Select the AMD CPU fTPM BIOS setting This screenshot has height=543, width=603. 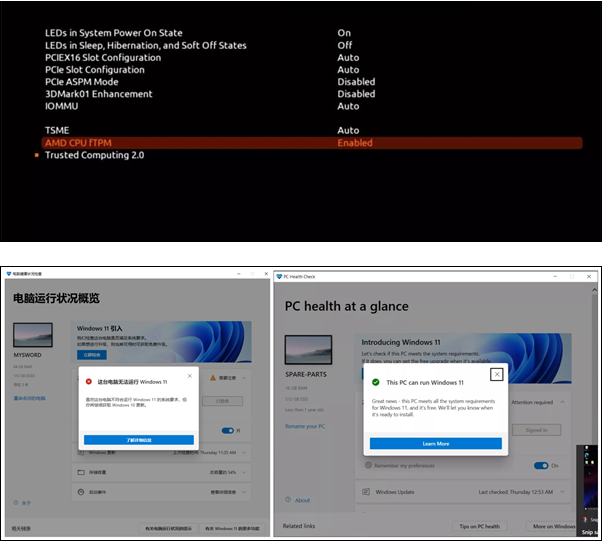point(311,143)
